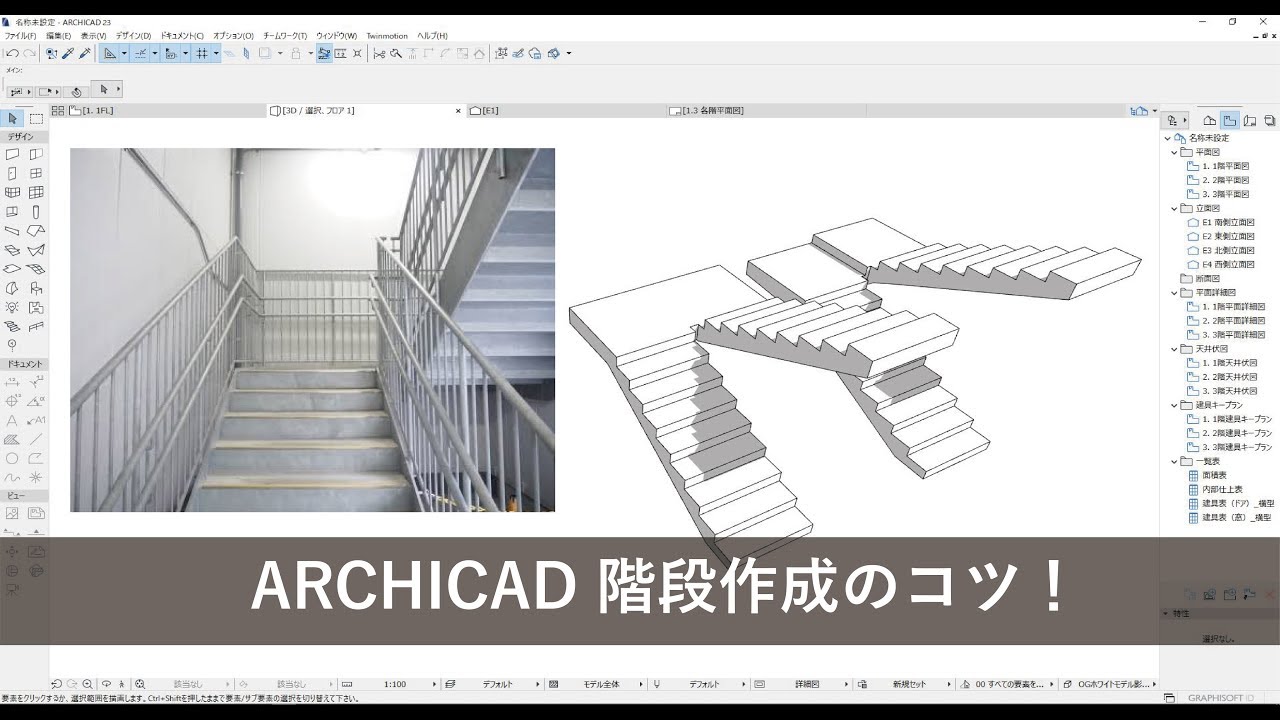Screen dimensions: 1280x720
Task: Open the ファイル(F) menu
Action: (x=20, y=36)
